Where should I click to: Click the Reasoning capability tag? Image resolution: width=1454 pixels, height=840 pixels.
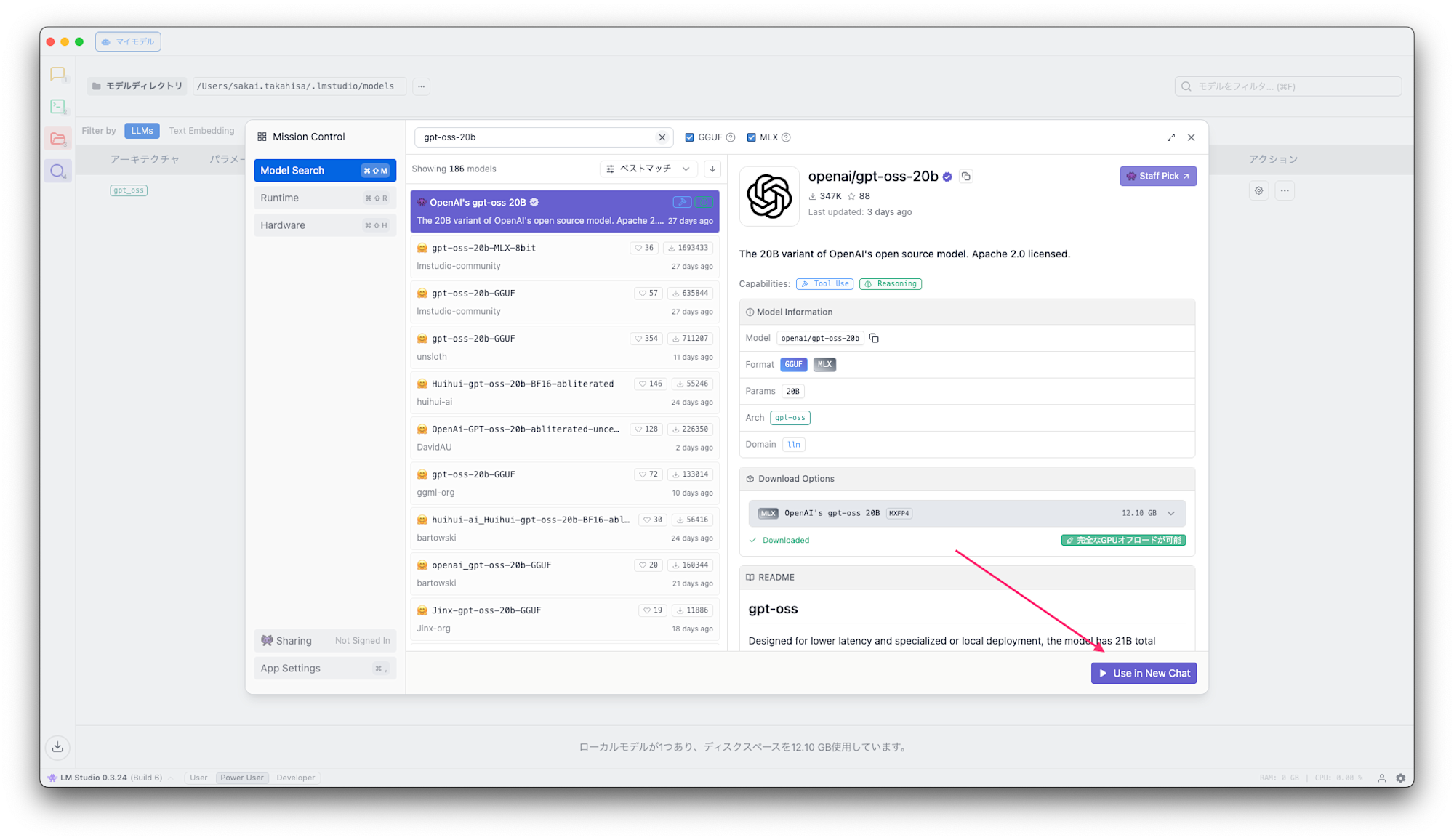(890, 284)
